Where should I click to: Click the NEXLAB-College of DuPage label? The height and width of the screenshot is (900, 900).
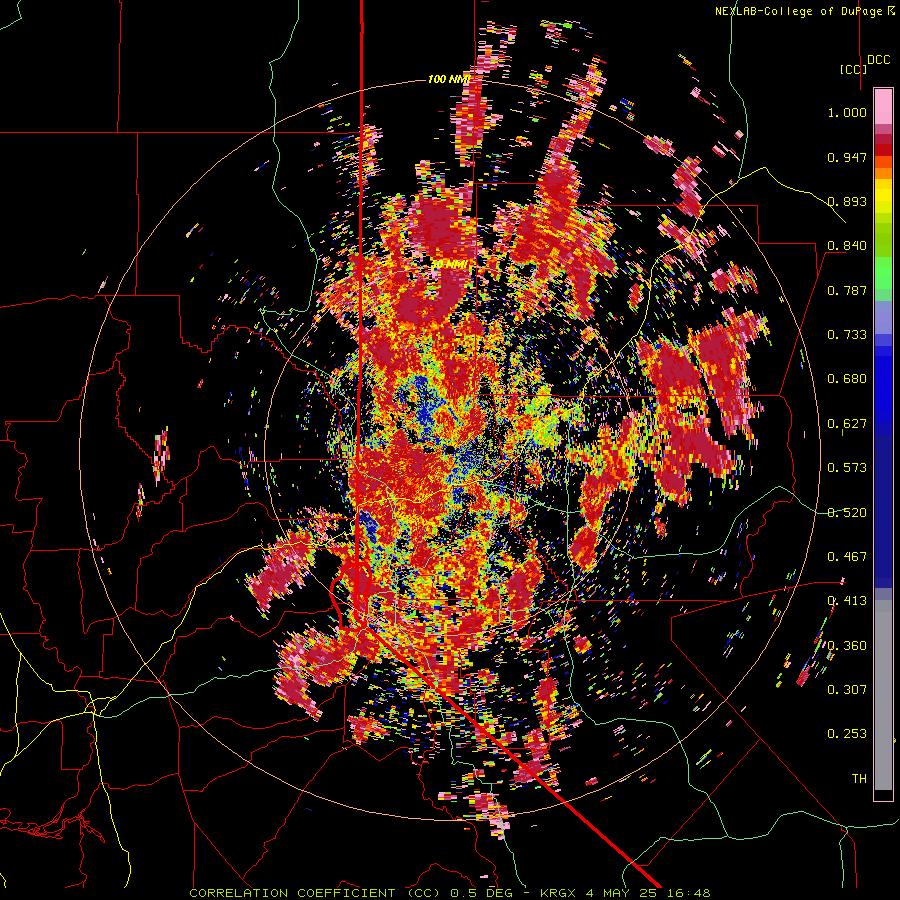pos(798,11)
